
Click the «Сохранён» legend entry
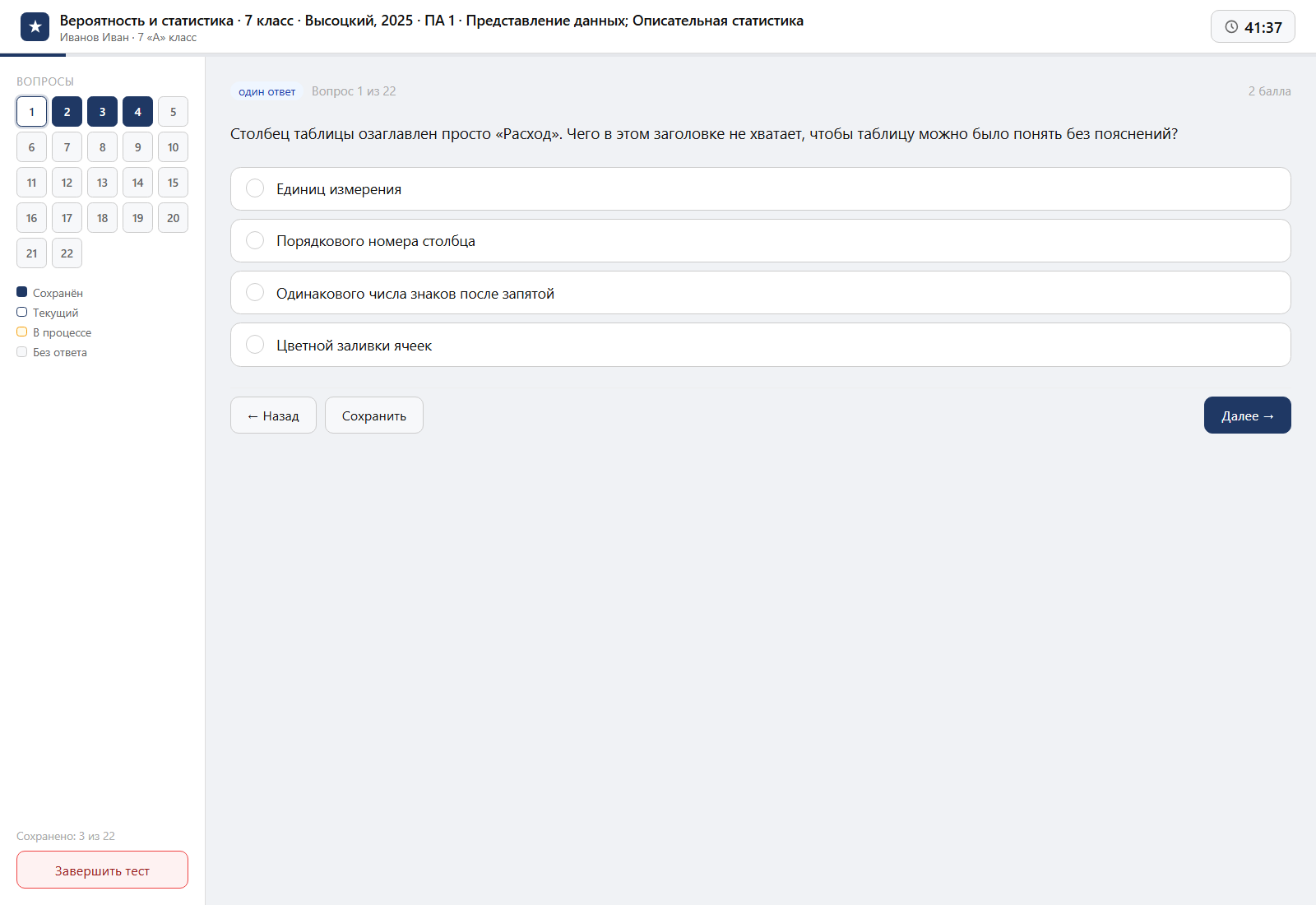(49, 293)
